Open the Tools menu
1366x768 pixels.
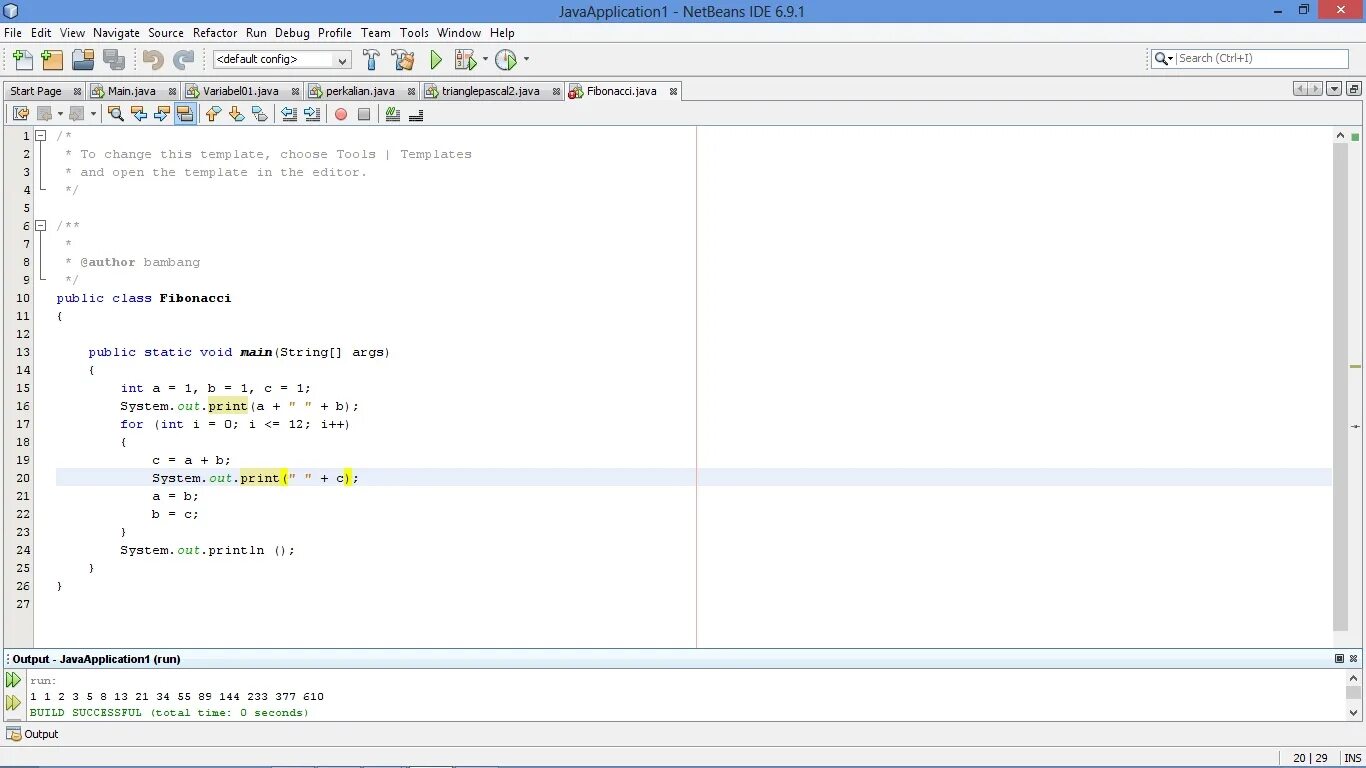click(x=414, y=32)
